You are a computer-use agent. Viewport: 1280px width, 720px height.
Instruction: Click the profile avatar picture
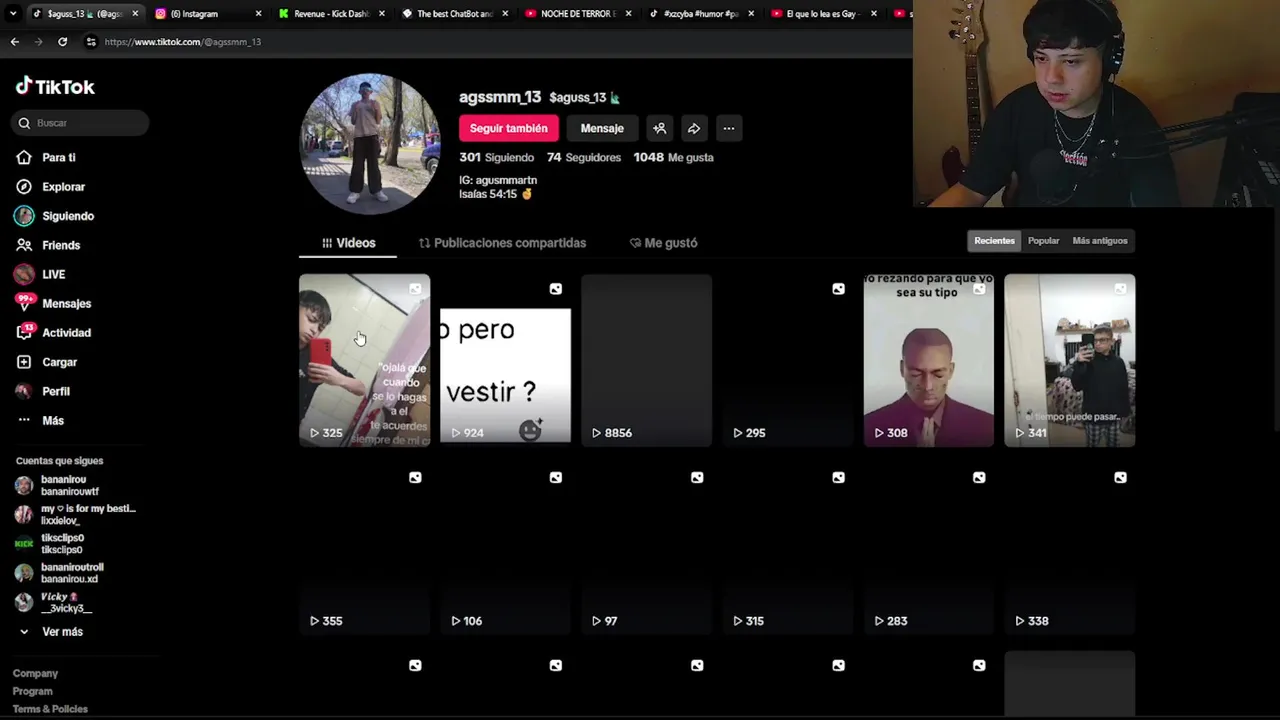tap(369, 144)
